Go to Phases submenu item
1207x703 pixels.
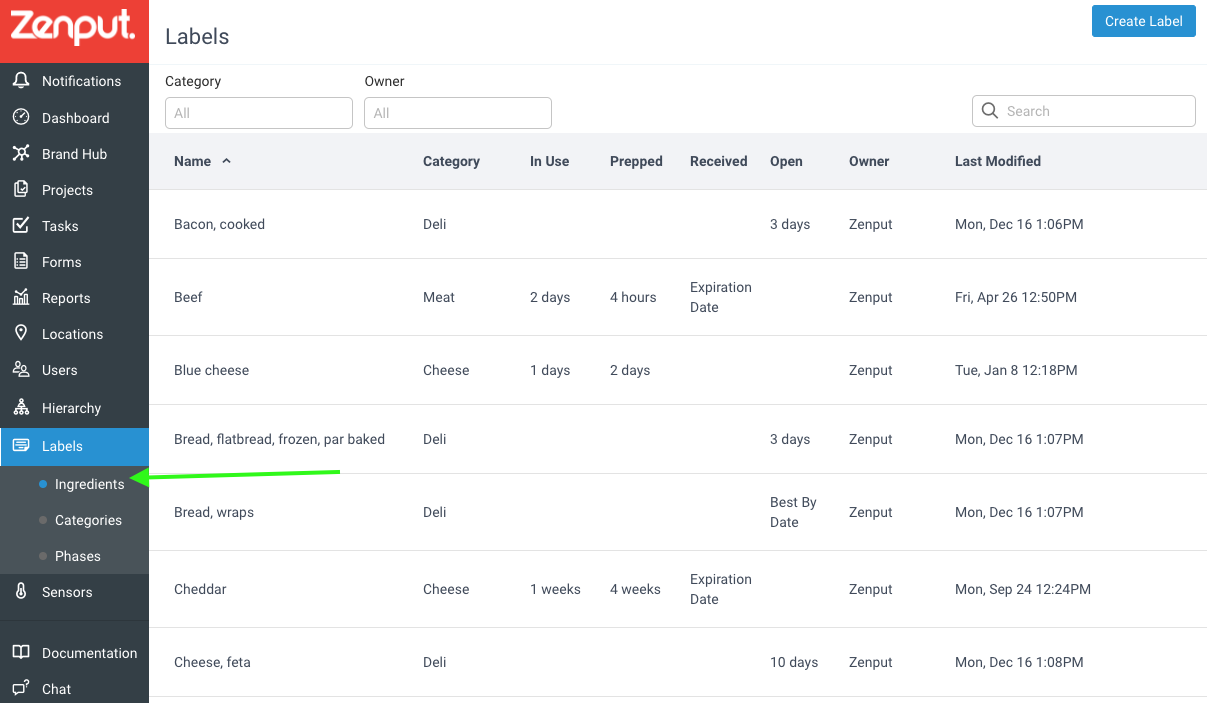[x=78, y=556]
